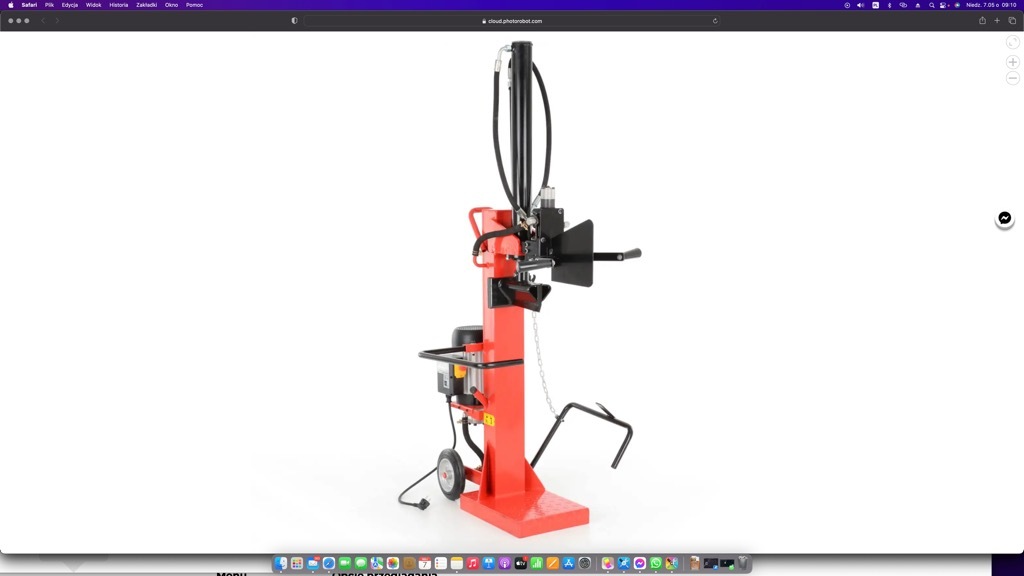
Task: Zoom out with the minus icon
Action: click(x=1012, y=78)
